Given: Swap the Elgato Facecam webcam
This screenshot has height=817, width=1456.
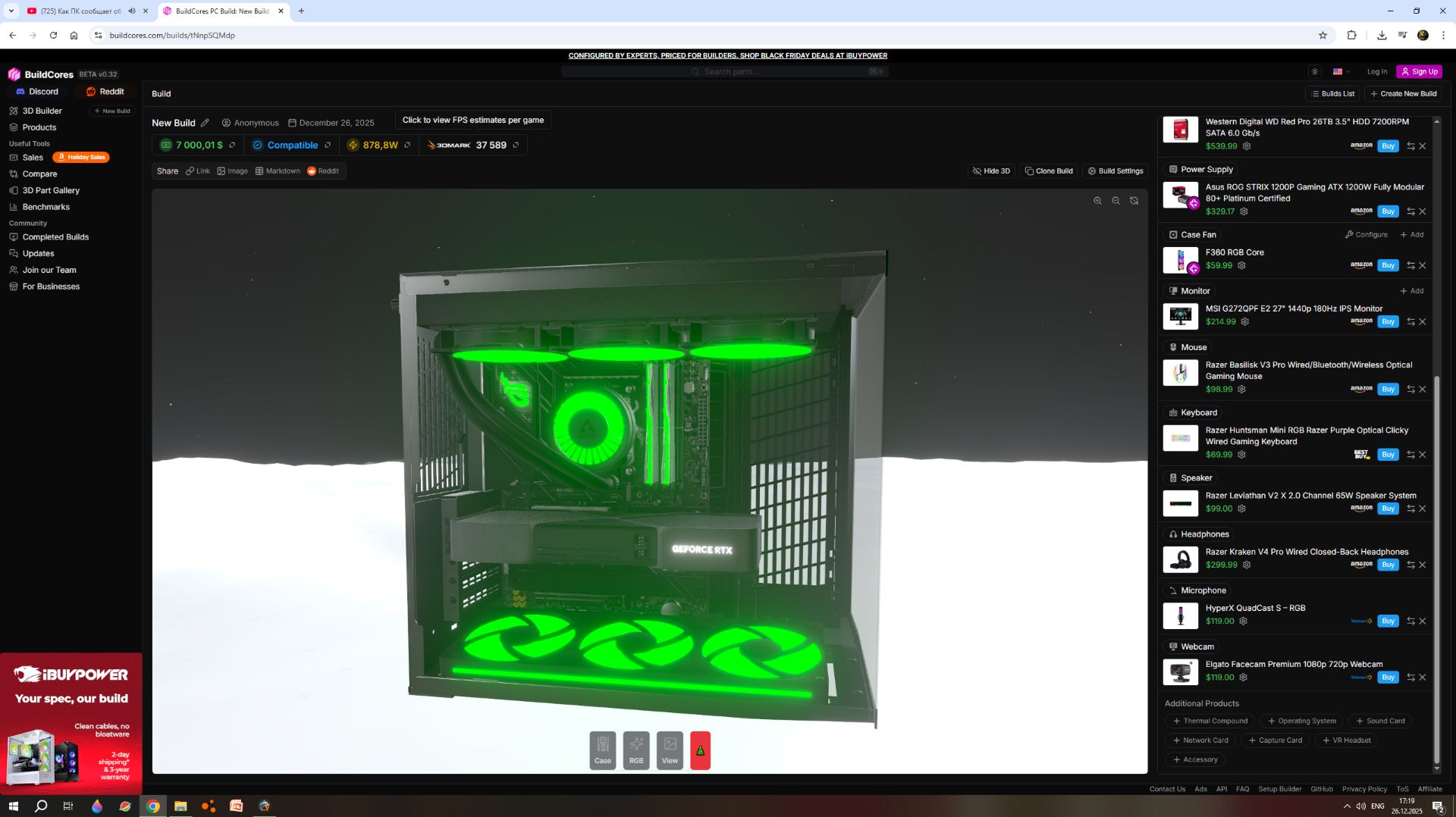Looking at the screenshot, I should [x=1410, y=678].
